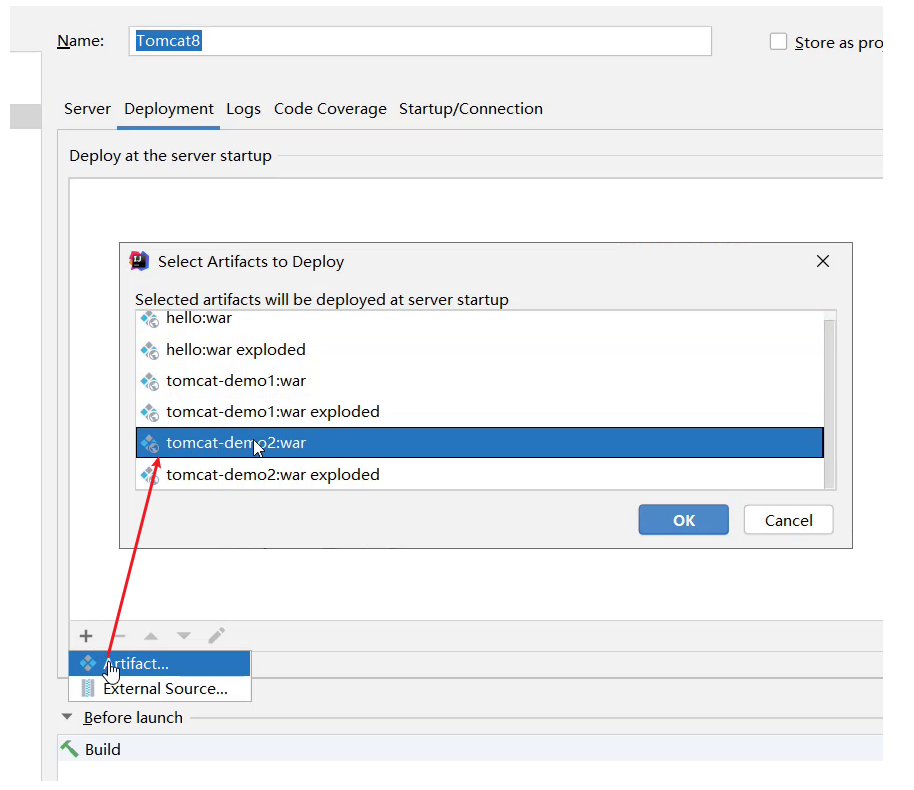Enable the Store as project checkbox
Viewport: 914px width, 790px height.
click(778, 42)
